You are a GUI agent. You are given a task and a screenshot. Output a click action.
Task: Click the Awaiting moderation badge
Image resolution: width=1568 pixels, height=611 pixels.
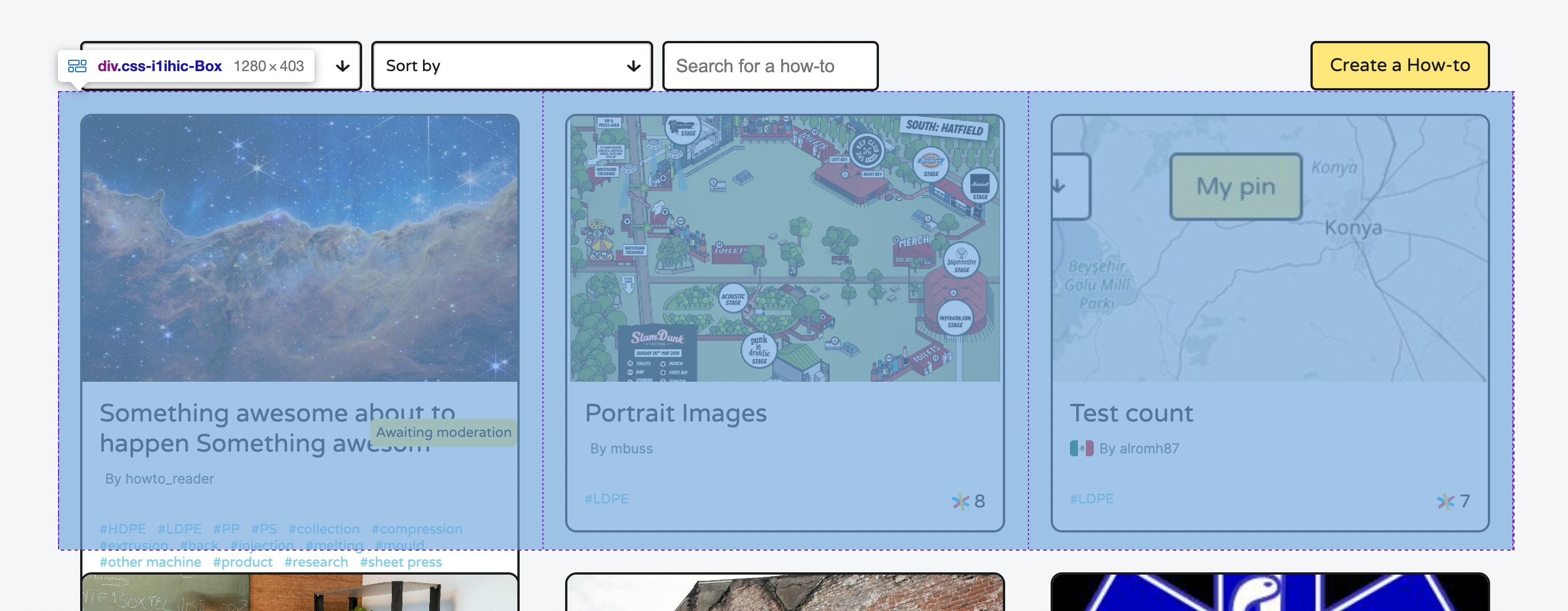(443, 432)
